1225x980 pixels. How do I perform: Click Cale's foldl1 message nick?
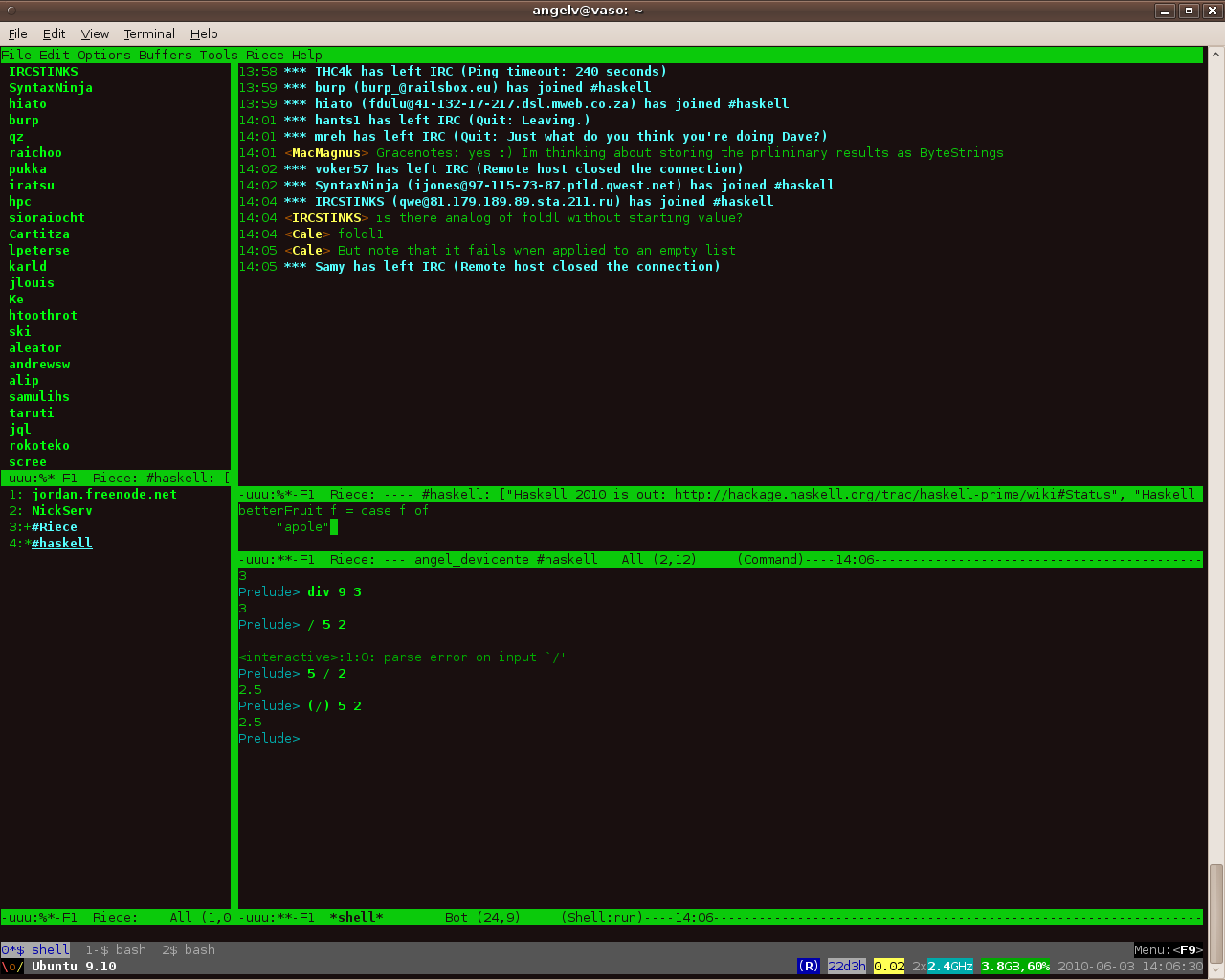[x=307, y=234]
